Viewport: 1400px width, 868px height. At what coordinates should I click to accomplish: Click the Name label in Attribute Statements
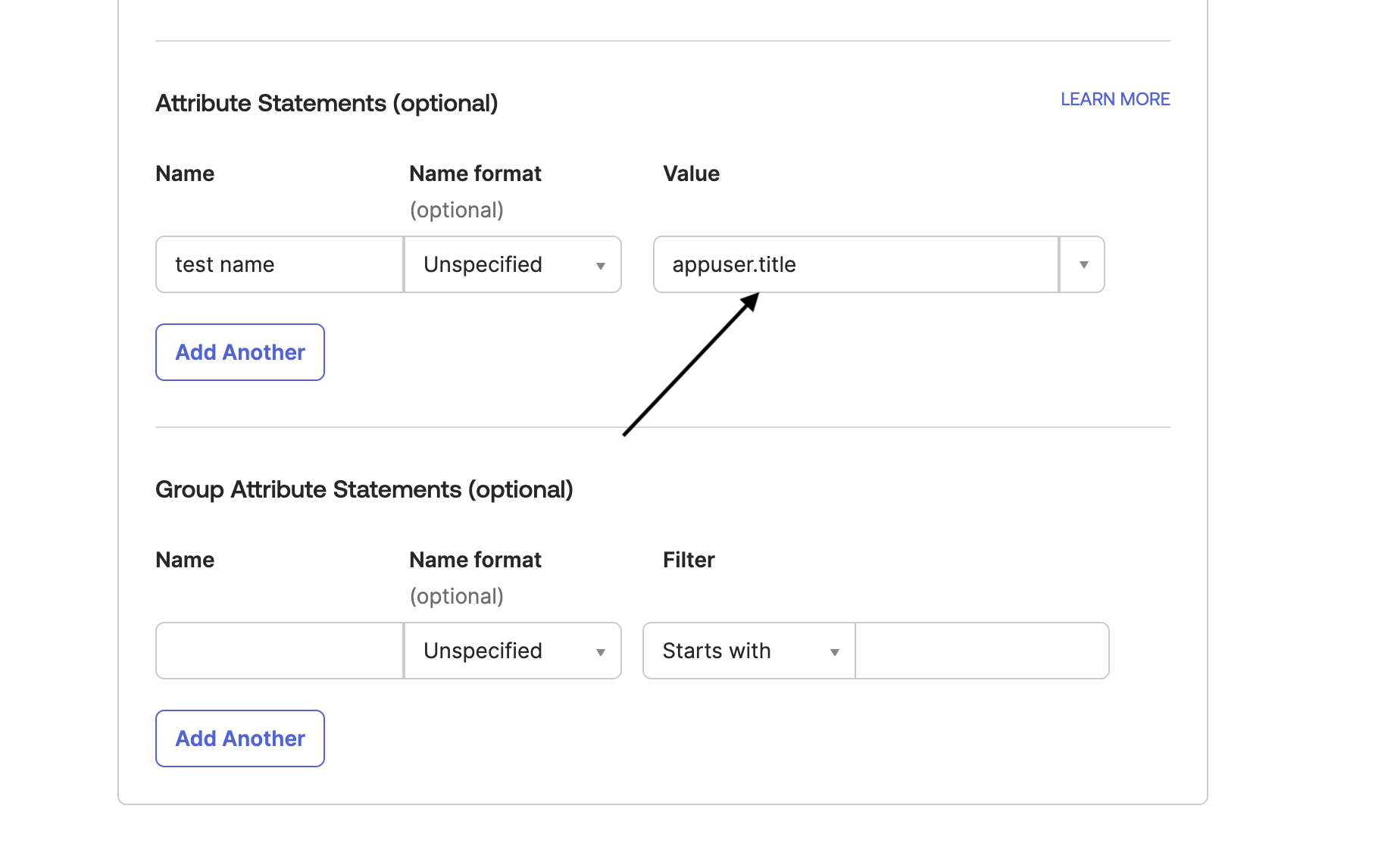coord(185,173)
